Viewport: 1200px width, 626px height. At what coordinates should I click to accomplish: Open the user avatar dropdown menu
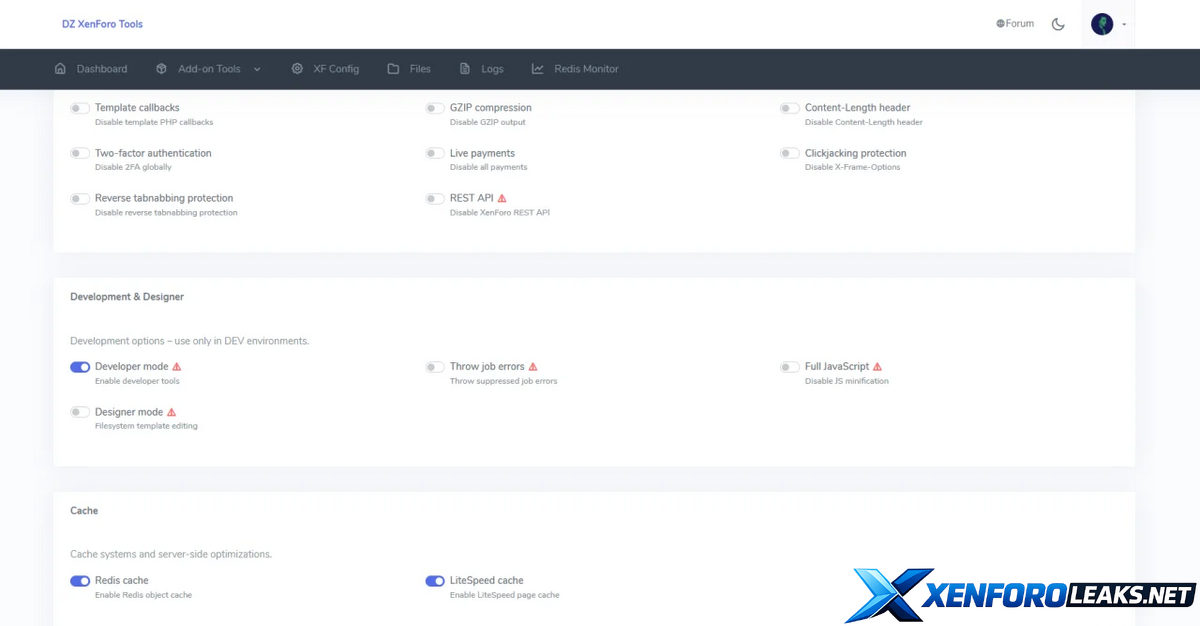coord(1108,24)
